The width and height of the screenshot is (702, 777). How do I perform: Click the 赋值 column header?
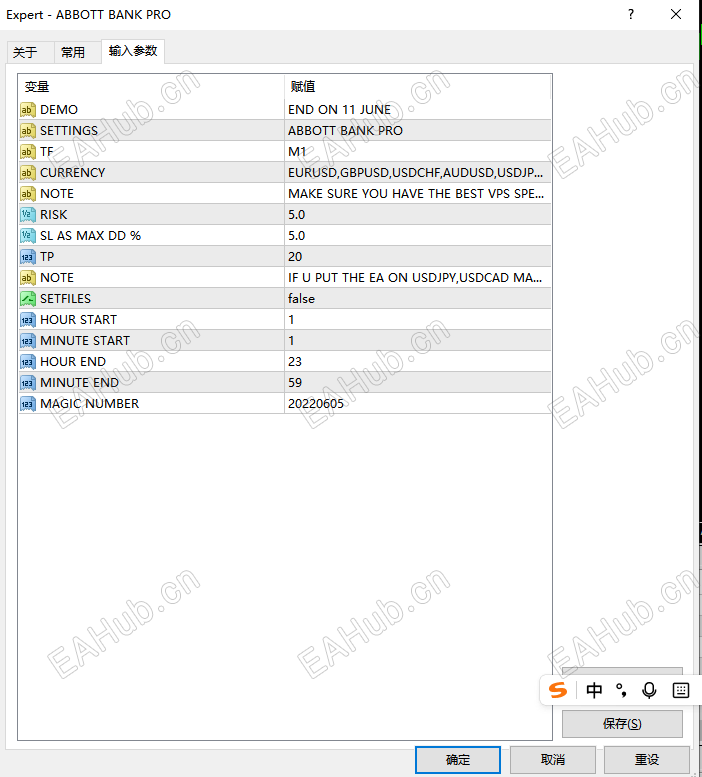click(x=418, y=87)
